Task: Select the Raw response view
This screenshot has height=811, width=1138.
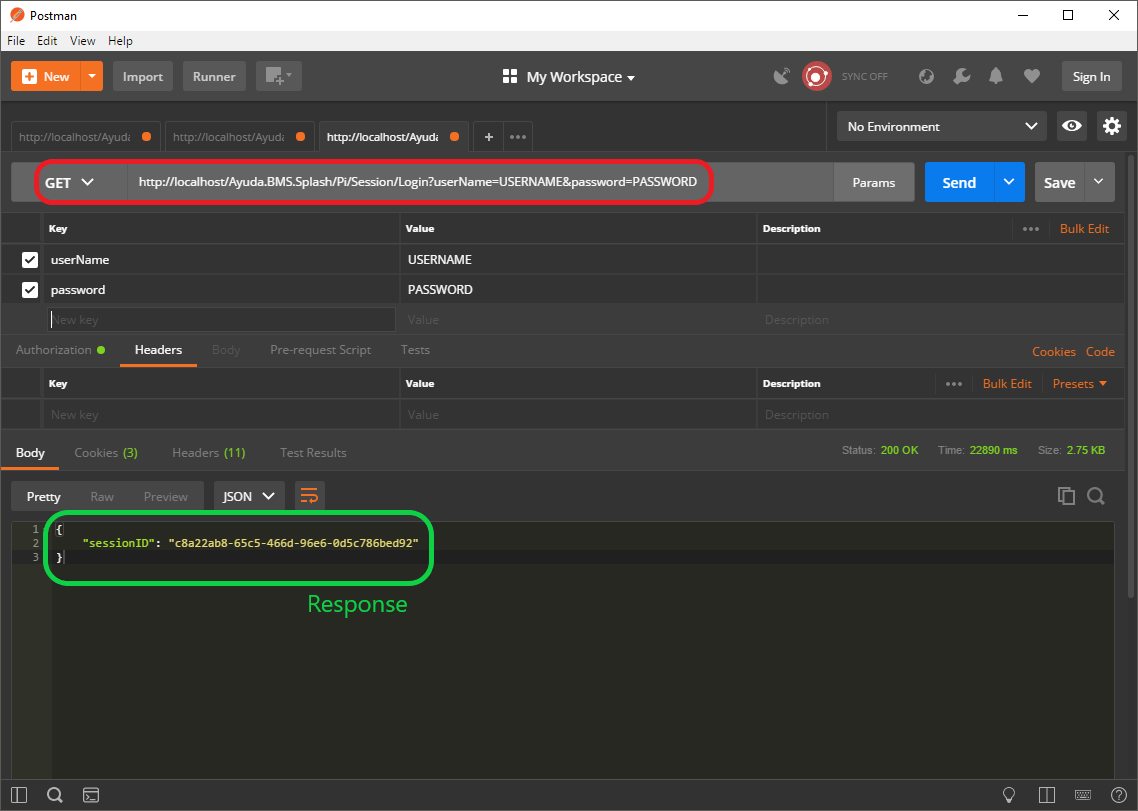Action: 102,497
